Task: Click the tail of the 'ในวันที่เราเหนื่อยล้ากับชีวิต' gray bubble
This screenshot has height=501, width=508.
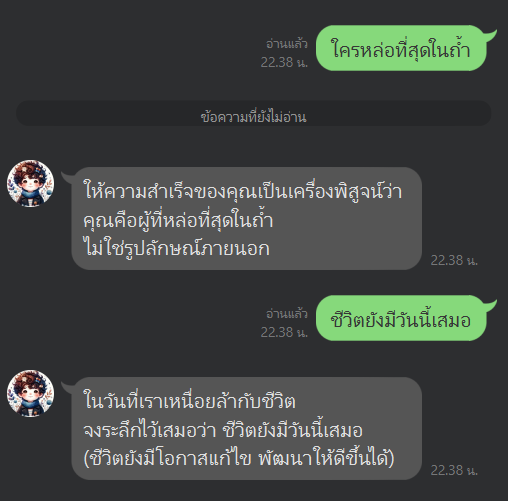Action: pyautogui.click(x=67, y=386)
